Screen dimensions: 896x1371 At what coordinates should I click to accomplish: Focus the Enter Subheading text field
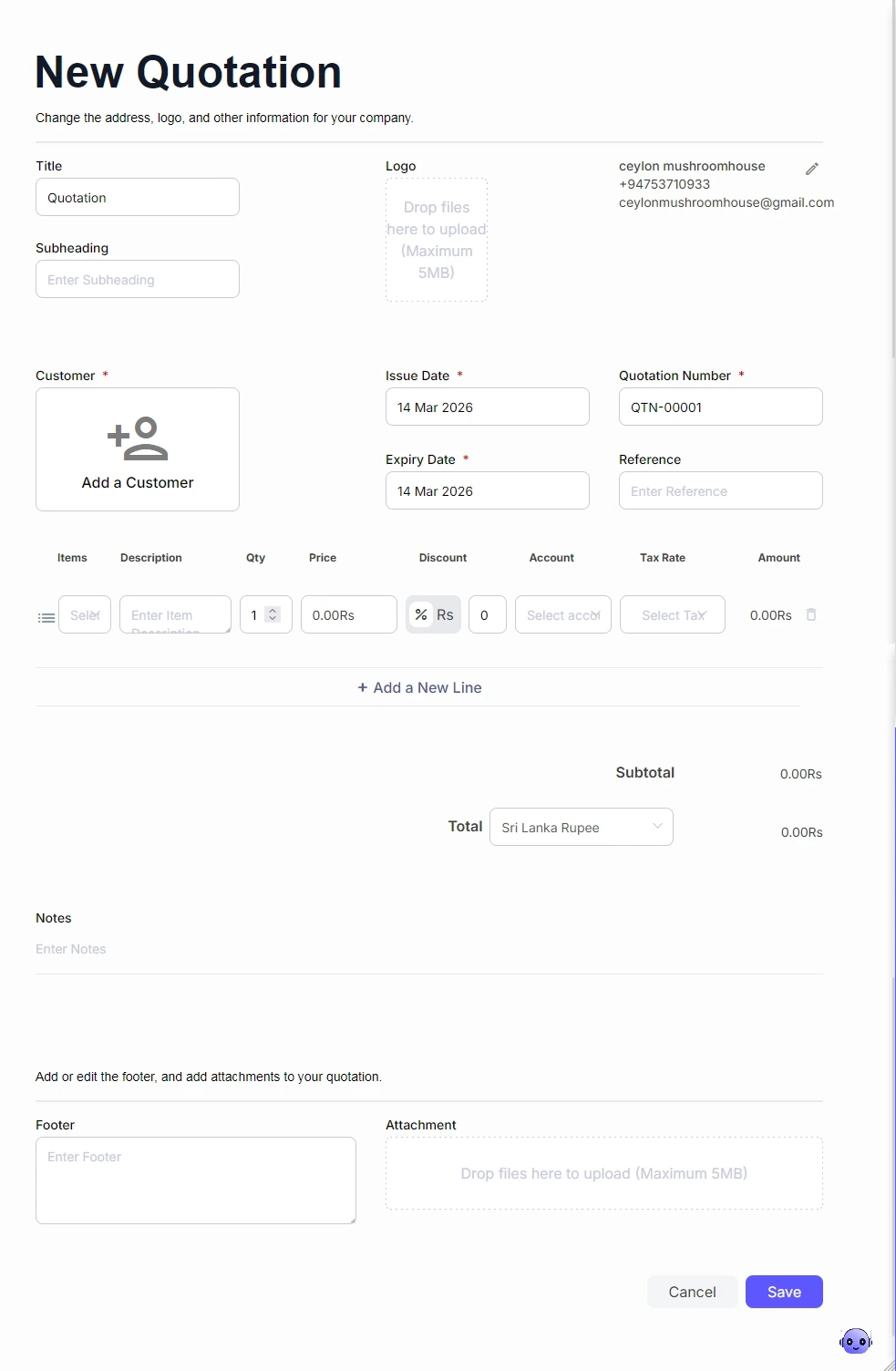pyautogui.click(x=138, y=280)
